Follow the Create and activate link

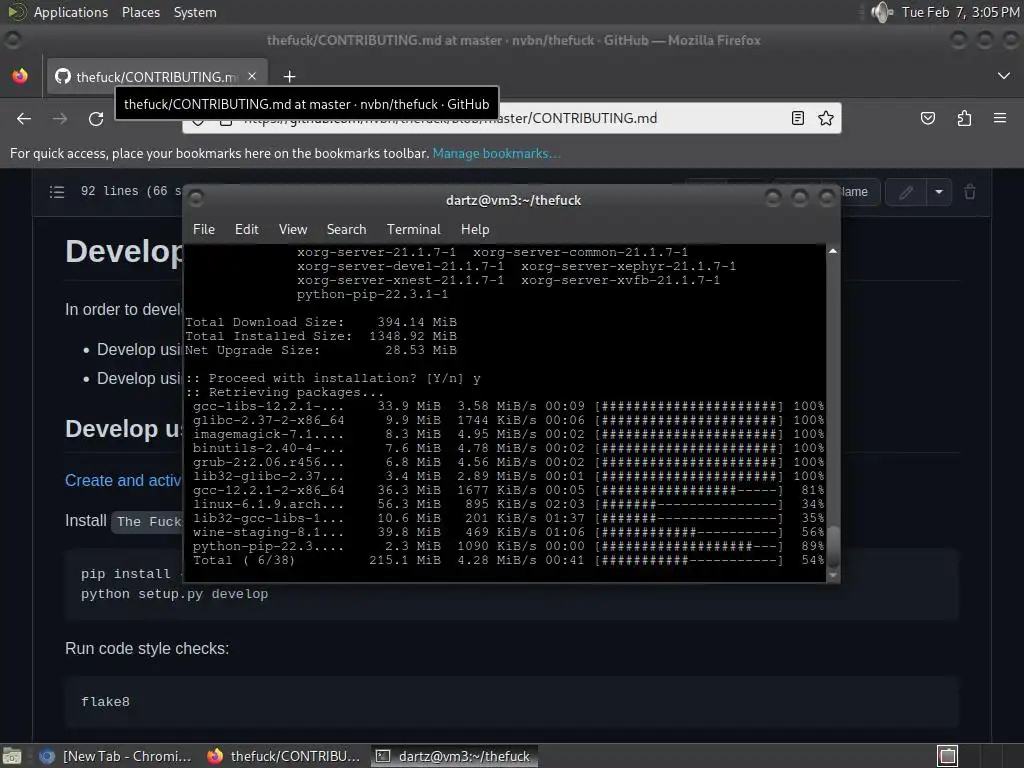[x=123, y=481]
